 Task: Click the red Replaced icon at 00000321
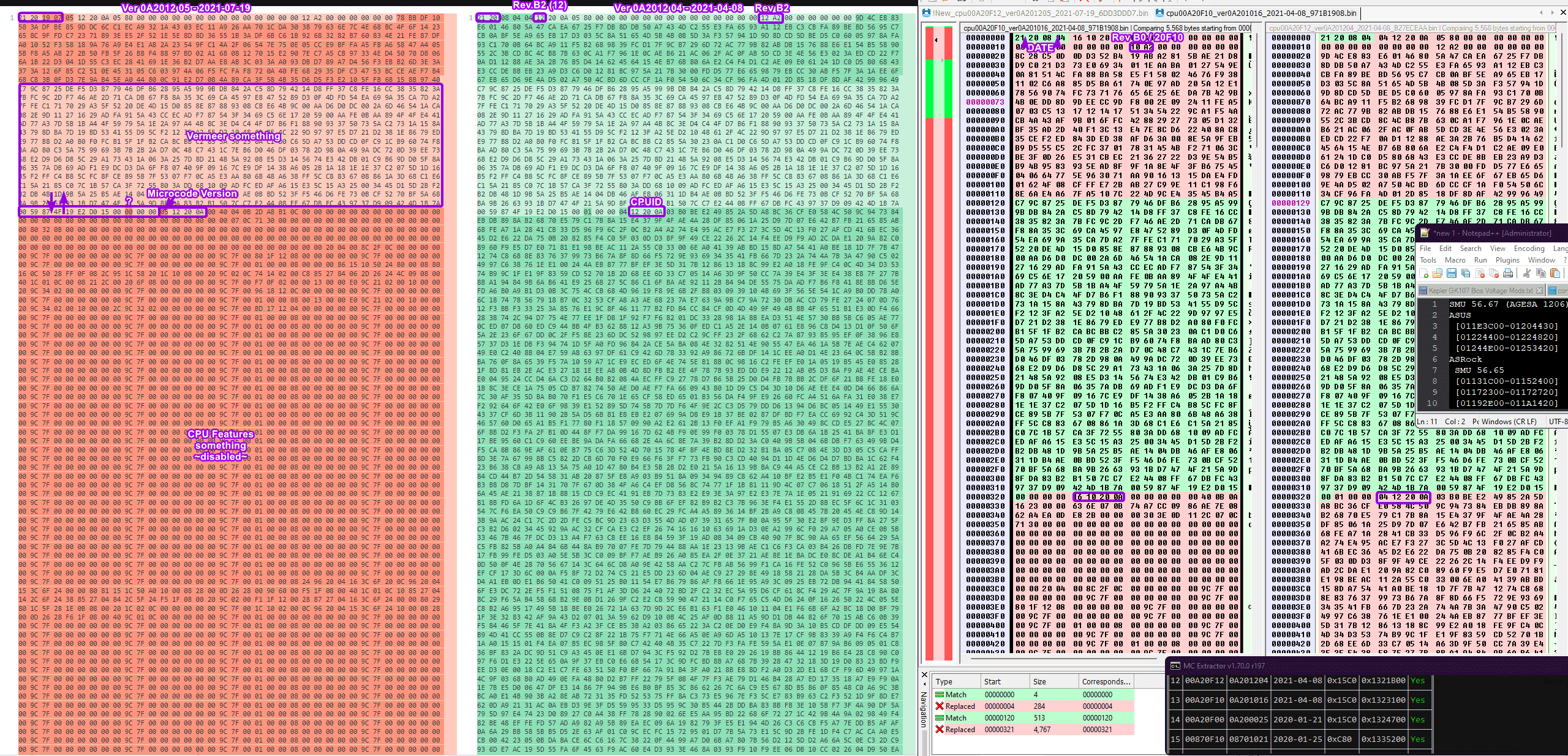coord(940,729)
